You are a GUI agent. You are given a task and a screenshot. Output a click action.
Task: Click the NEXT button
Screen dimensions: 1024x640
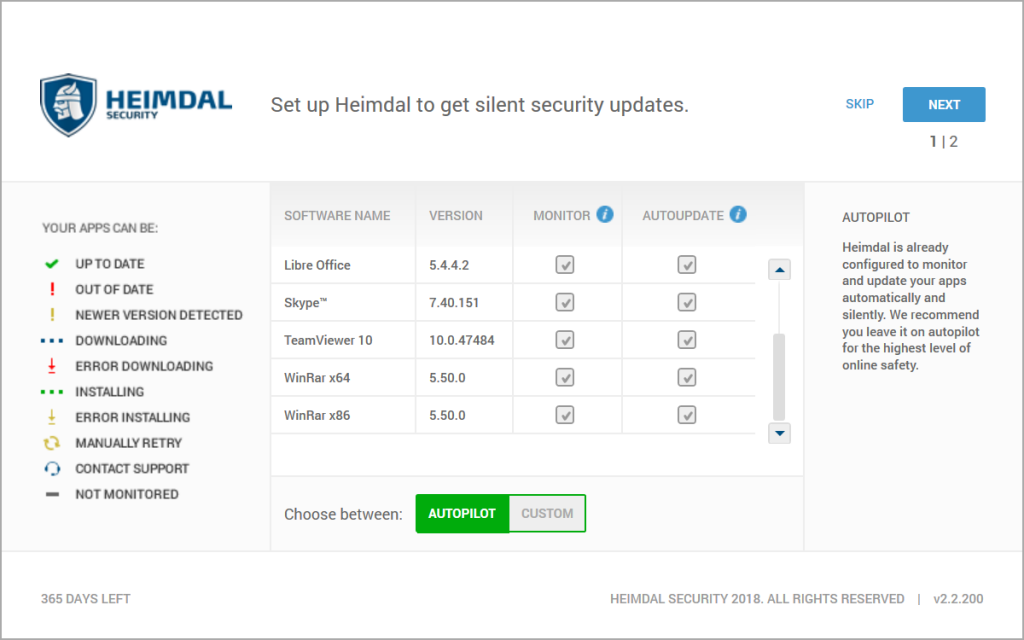(x=943, y=104)
